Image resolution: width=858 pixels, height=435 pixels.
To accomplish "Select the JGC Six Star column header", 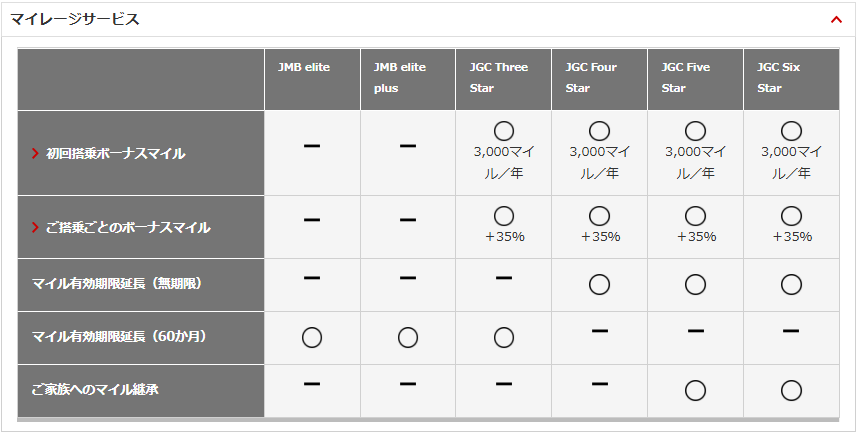I will coord(778,78).
